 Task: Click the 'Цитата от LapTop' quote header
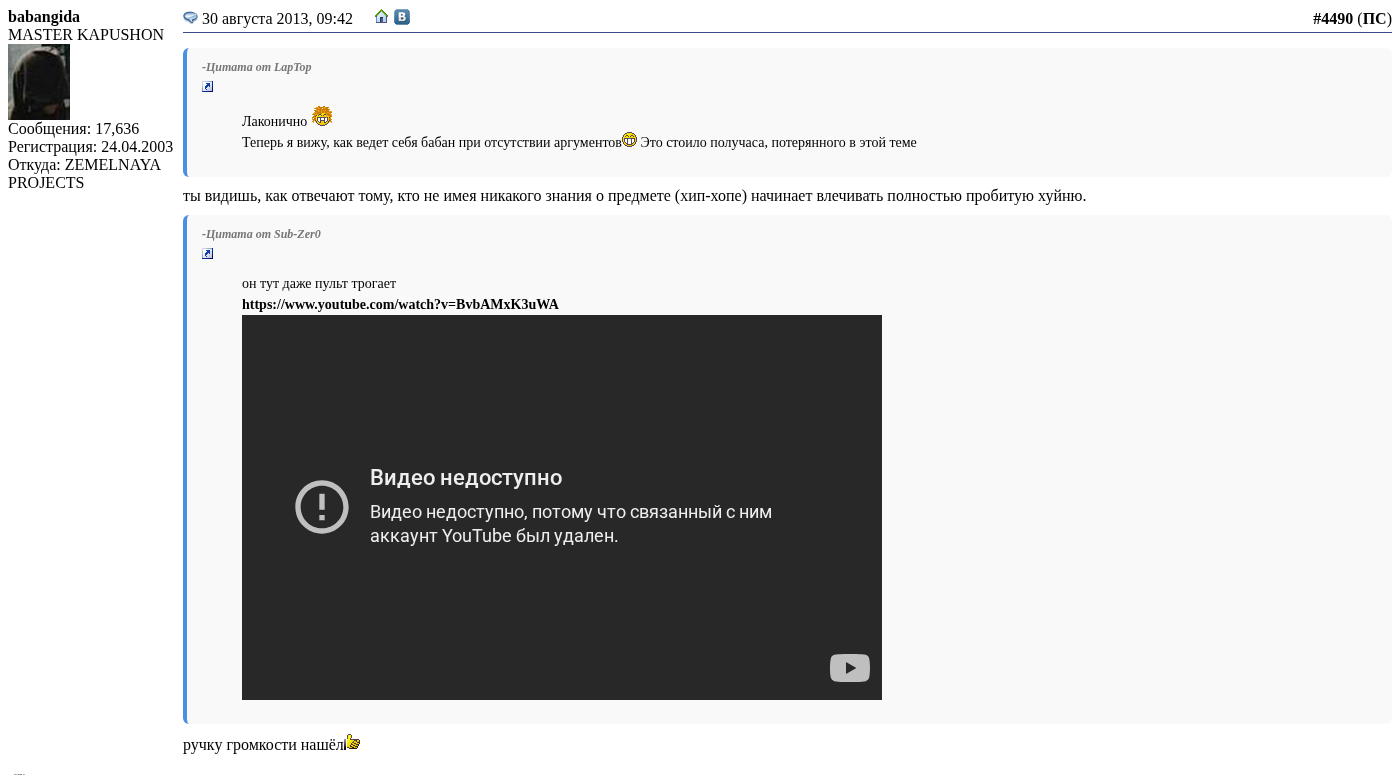click(257, 67)
